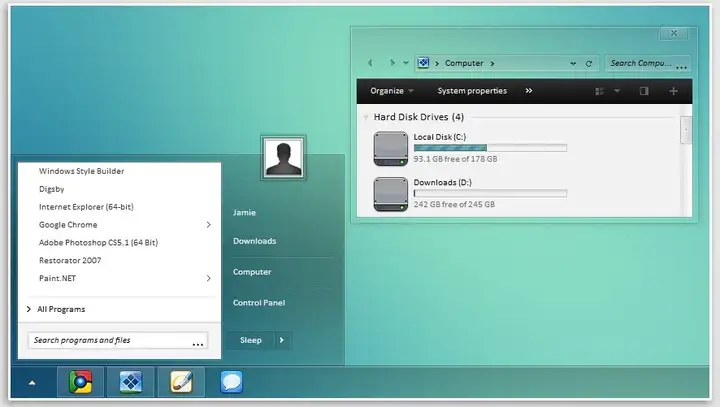Launch Google Chrome from the taskbar
720x407 pixels.
tap(80, 382)
